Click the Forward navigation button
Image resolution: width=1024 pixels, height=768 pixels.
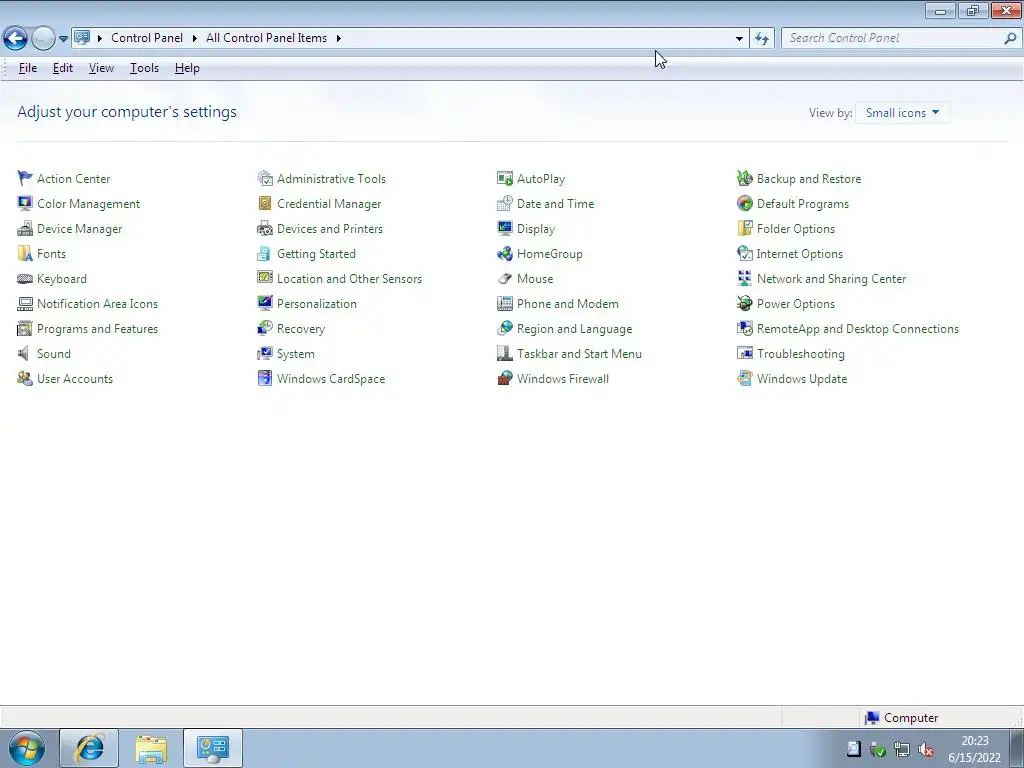(x=43, y=39)
